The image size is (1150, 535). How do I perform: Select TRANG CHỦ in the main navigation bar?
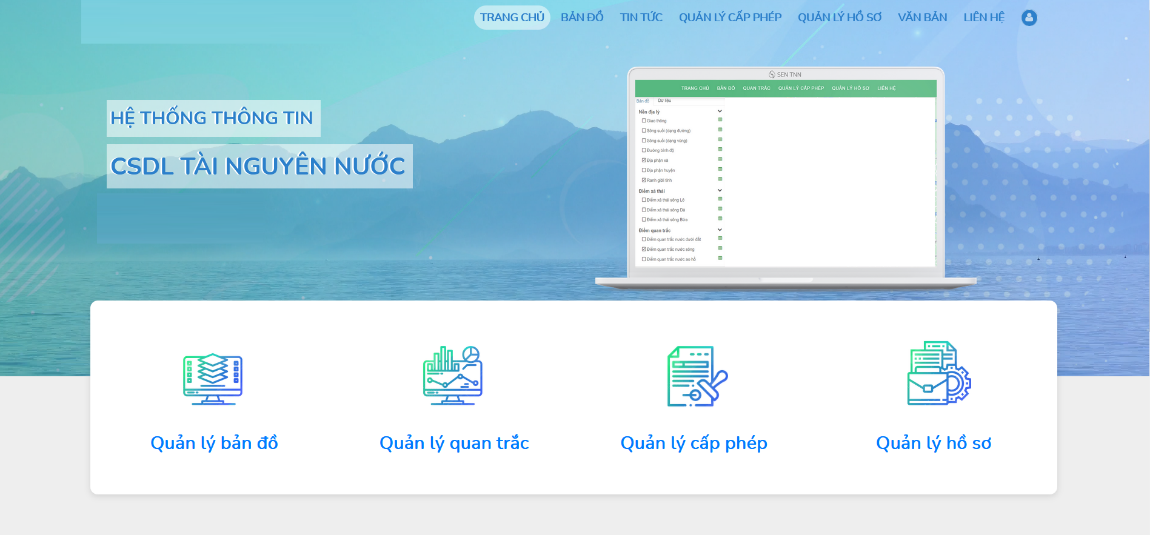512,17
